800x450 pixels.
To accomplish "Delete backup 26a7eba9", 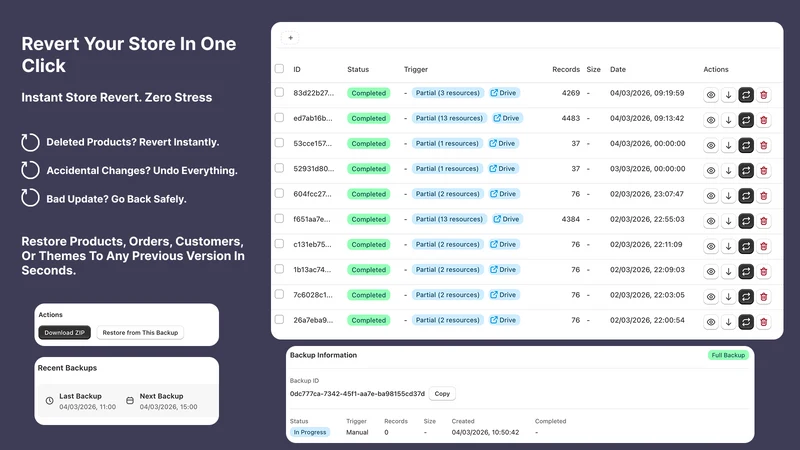I will [x=764, y=322].
